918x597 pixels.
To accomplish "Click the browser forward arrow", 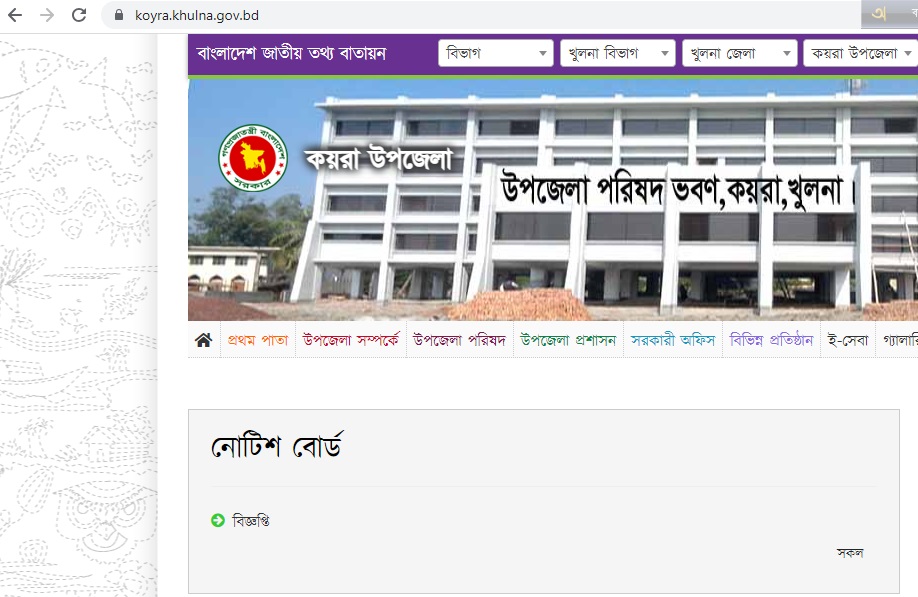I will tap(47, 15).
